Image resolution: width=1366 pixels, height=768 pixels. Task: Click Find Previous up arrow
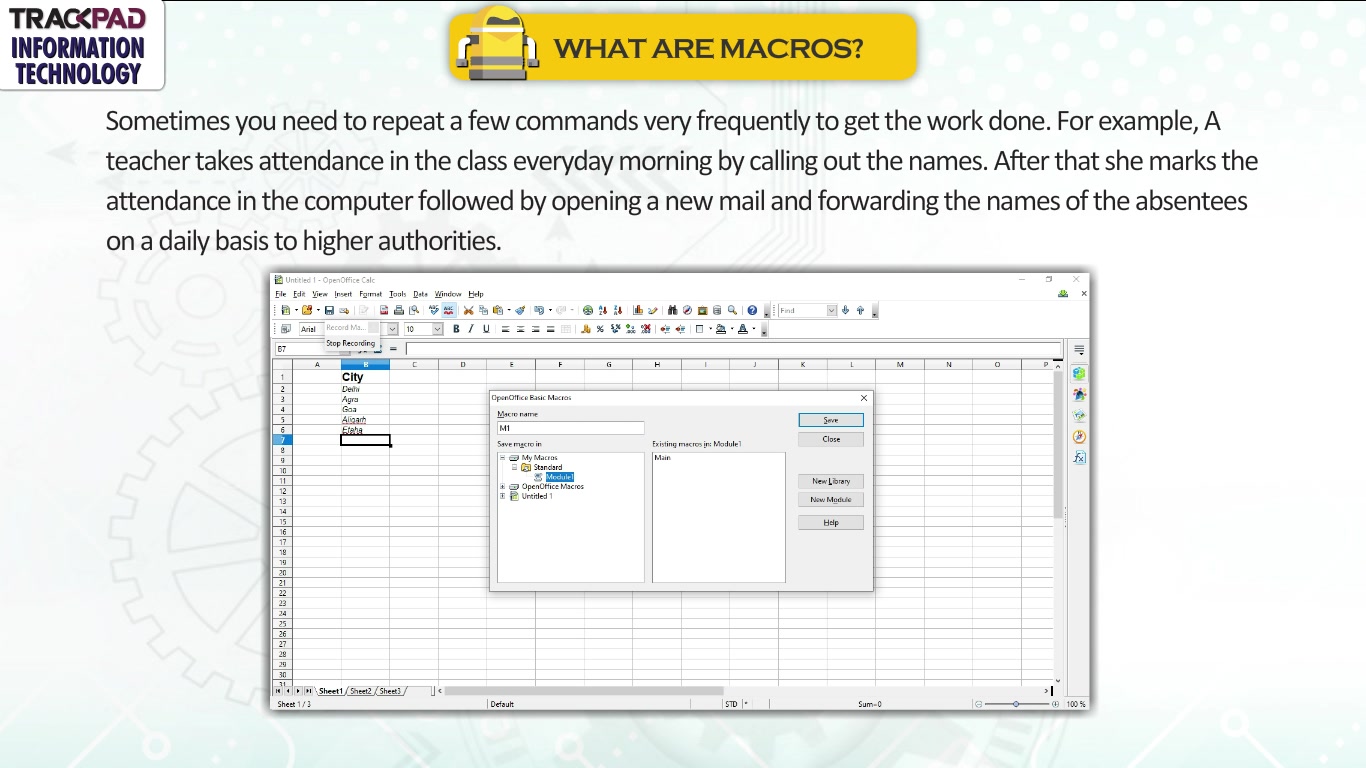860,310
